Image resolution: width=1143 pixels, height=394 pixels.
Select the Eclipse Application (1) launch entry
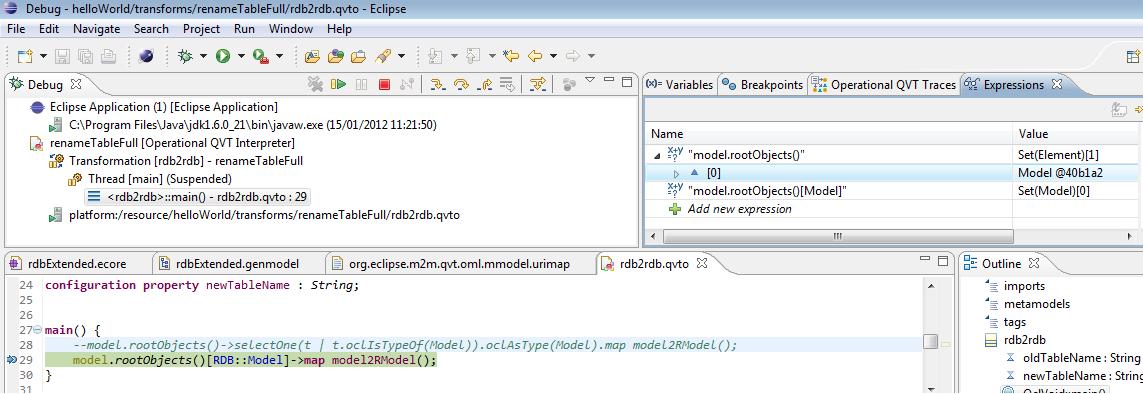click(163, 107)
